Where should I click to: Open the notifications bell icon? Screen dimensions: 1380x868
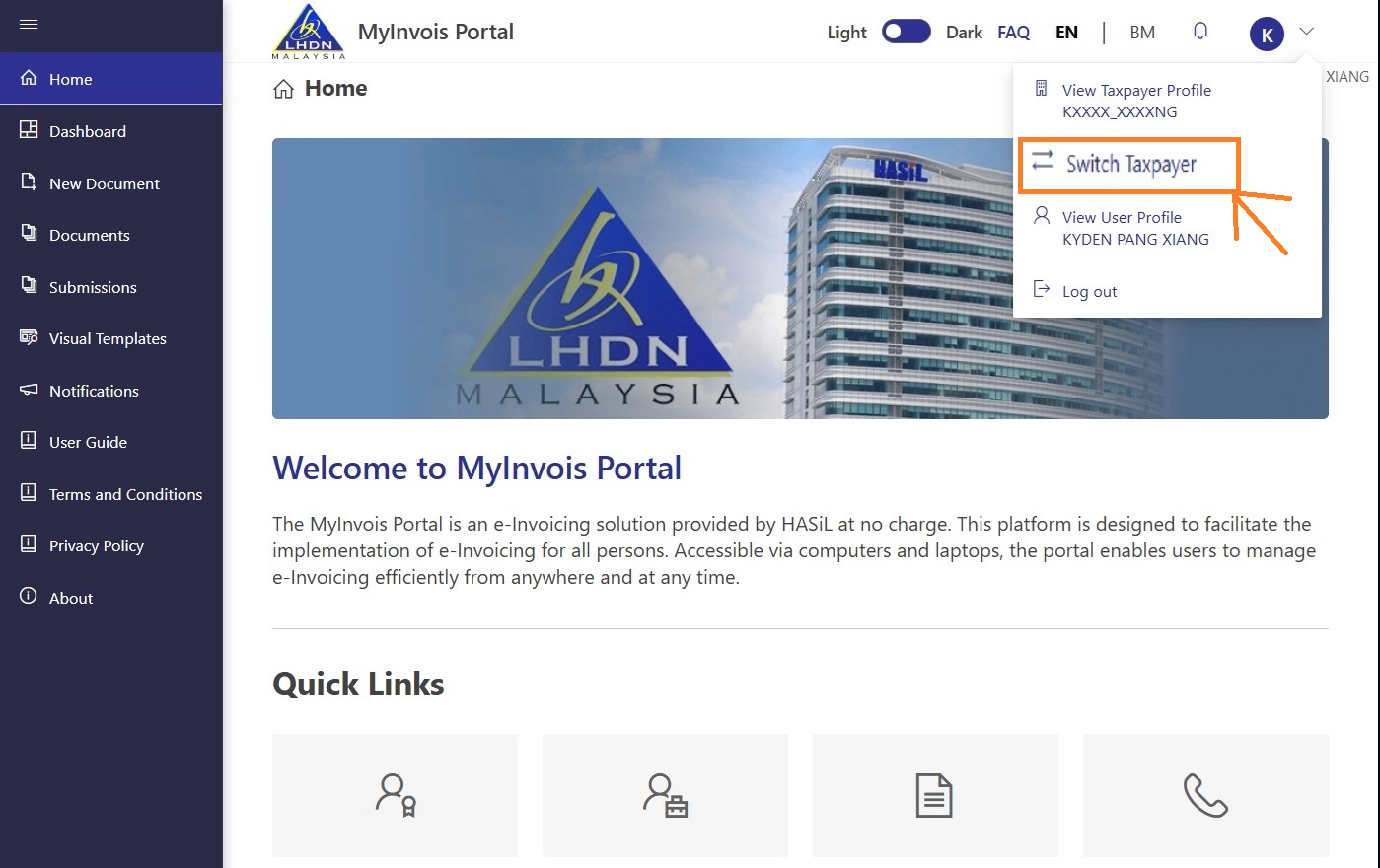[x=1200, y=32]
